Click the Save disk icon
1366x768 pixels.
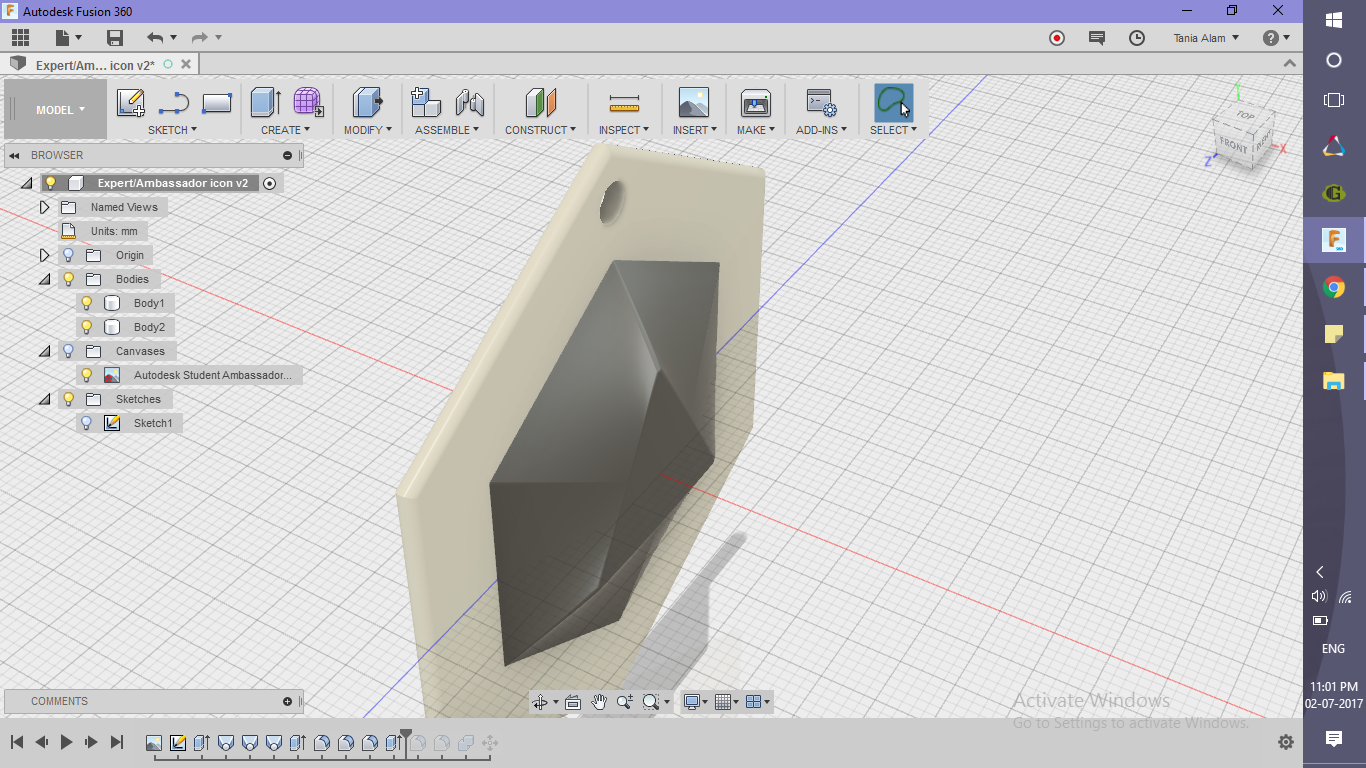pos(115,38)
